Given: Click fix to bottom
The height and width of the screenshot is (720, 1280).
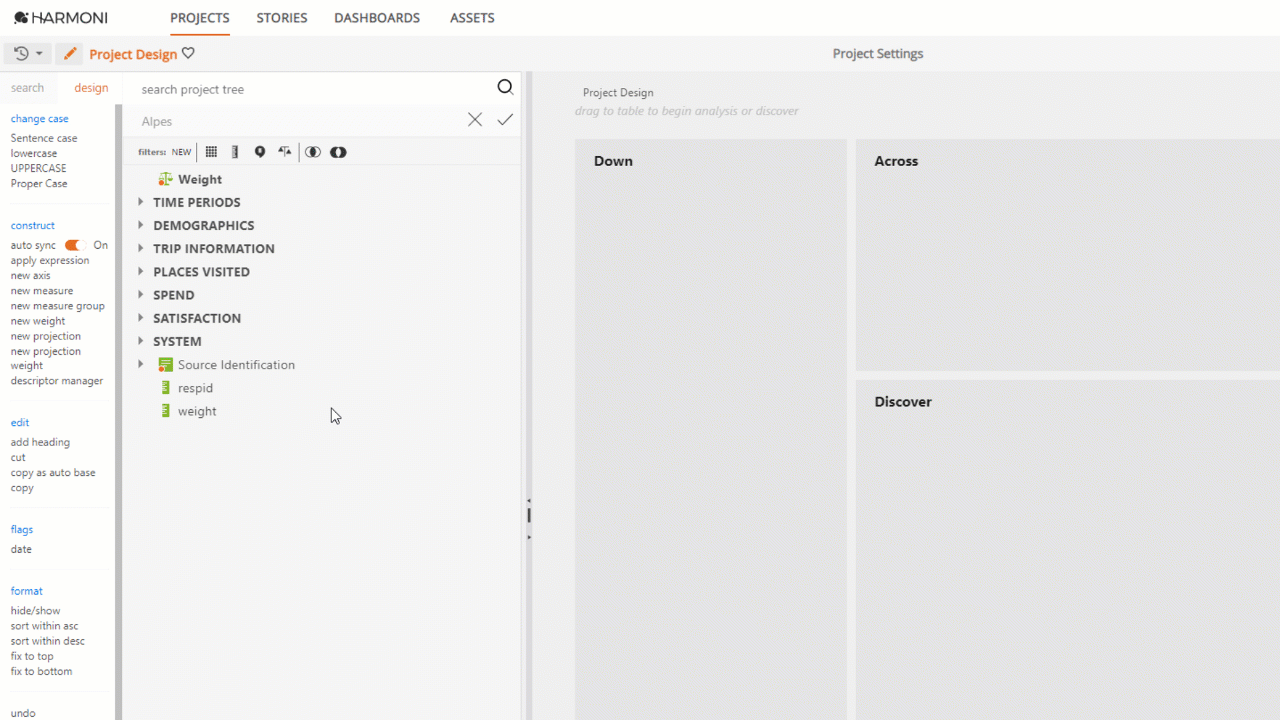Looking at the screenshot, I should pyautogui.click(x=42, y=671).
